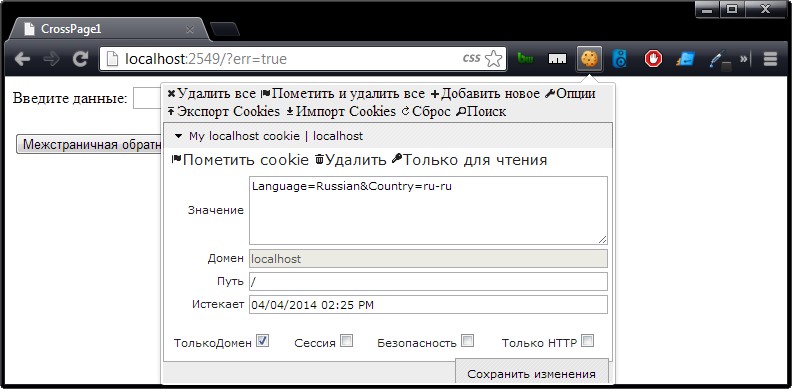This screenshot has width=792, height=389.
Task: Click Только для чтения
Action: [469, 160]
